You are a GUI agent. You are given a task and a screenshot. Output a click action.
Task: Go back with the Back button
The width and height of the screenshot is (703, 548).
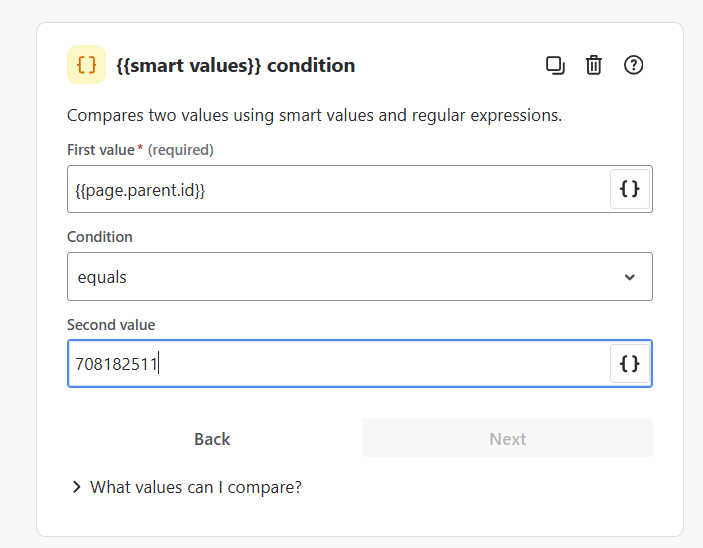pyautogui.click(x=212, y=438)
